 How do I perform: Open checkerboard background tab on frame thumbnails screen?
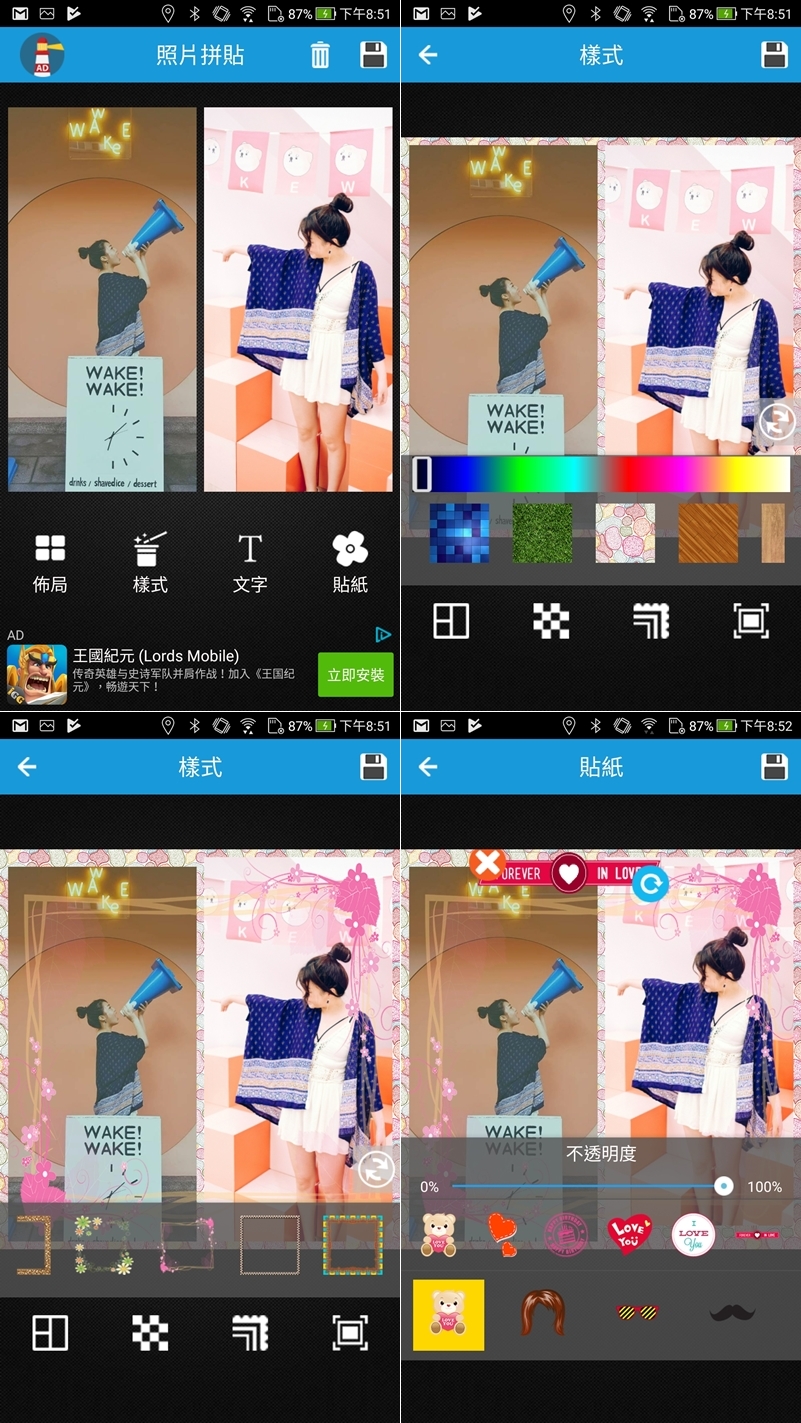point(150,1333)
